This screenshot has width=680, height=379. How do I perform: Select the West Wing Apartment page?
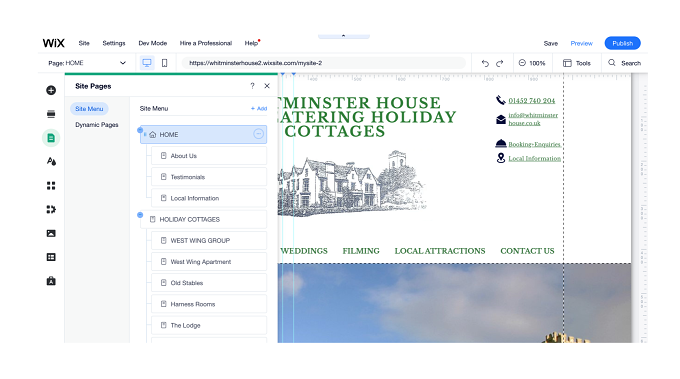tap(209, 262)
